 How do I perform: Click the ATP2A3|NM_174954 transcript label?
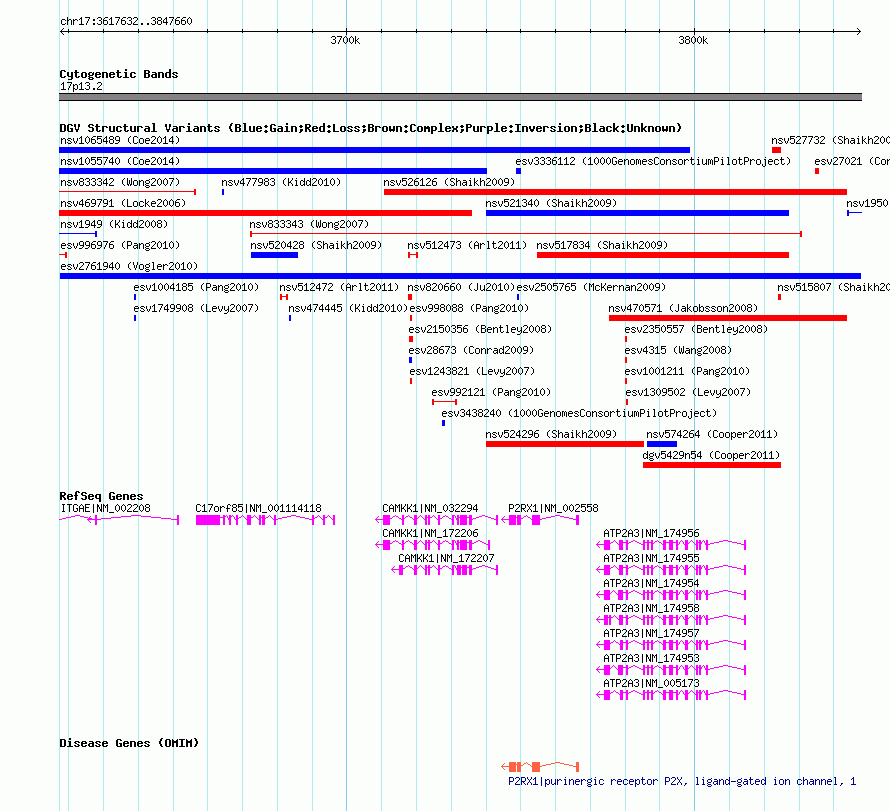pyautogui.click(x=651, y=583)
